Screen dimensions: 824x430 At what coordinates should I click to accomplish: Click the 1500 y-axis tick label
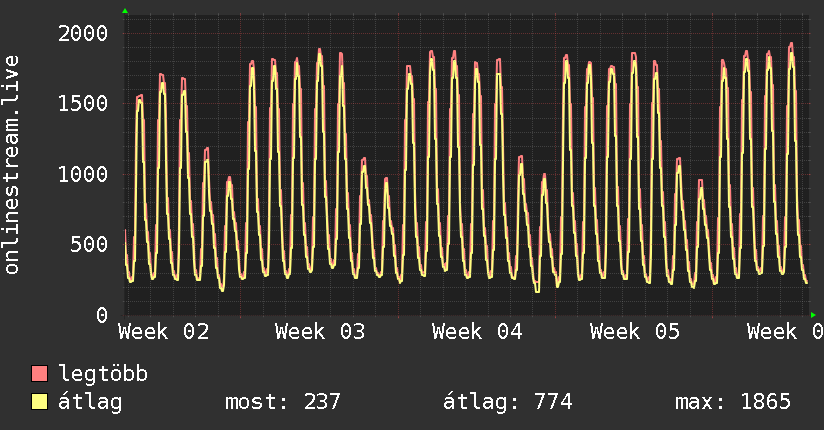point(83,103)
